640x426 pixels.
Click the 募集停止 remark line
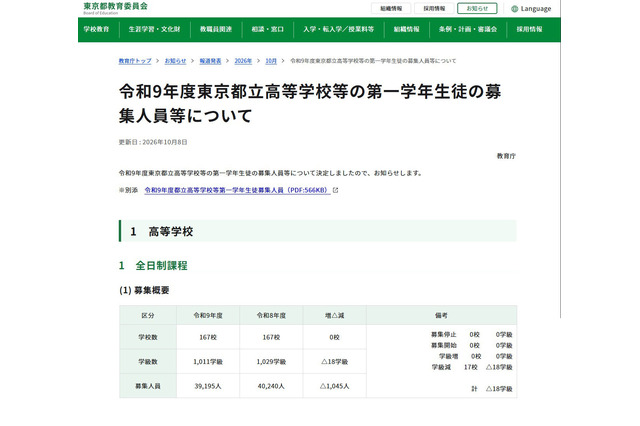[471, 335]
